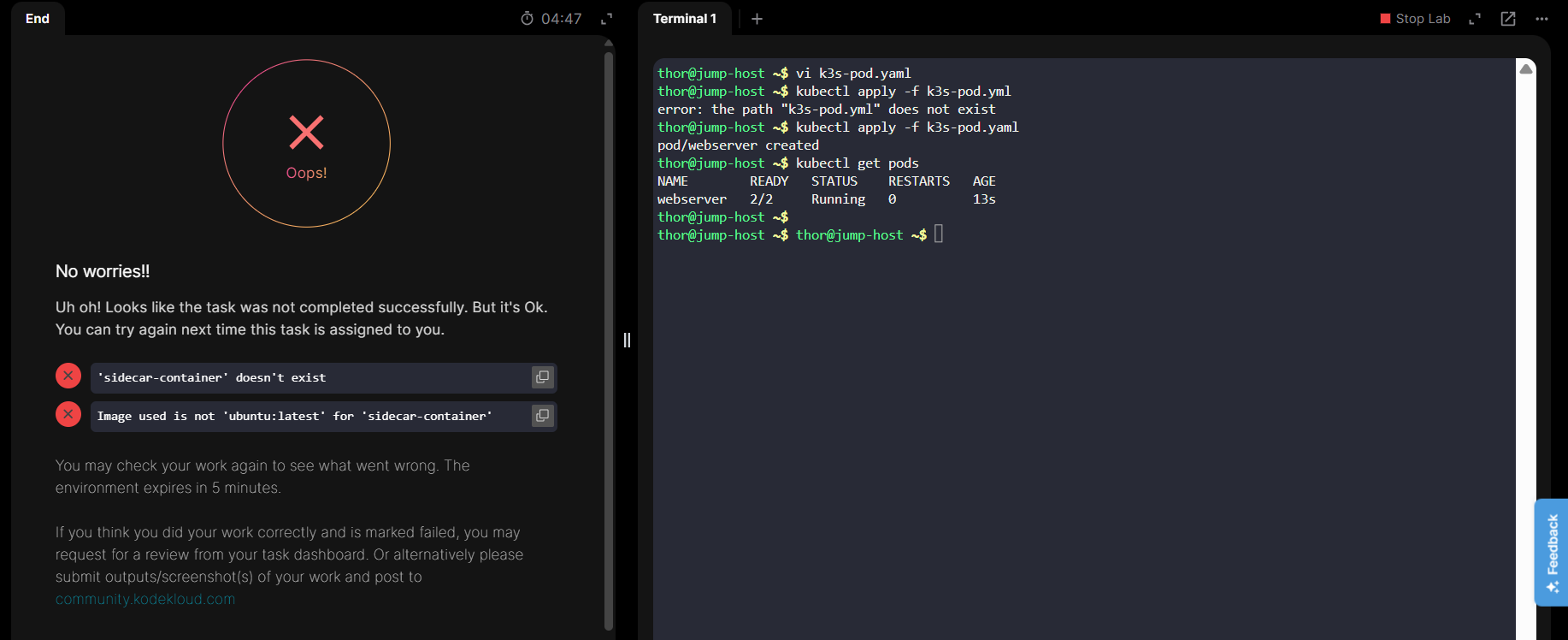
Task: Copy the ubuntu:latest image error message
Action: [542, 416]
